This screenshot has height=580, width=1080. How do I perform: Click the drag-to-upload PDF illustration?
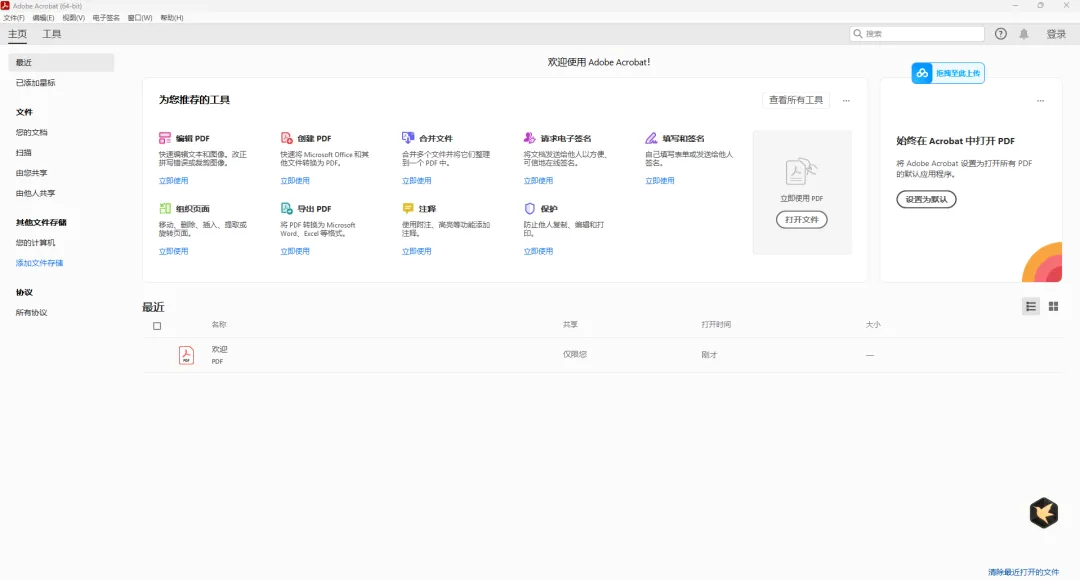[801, 172]
